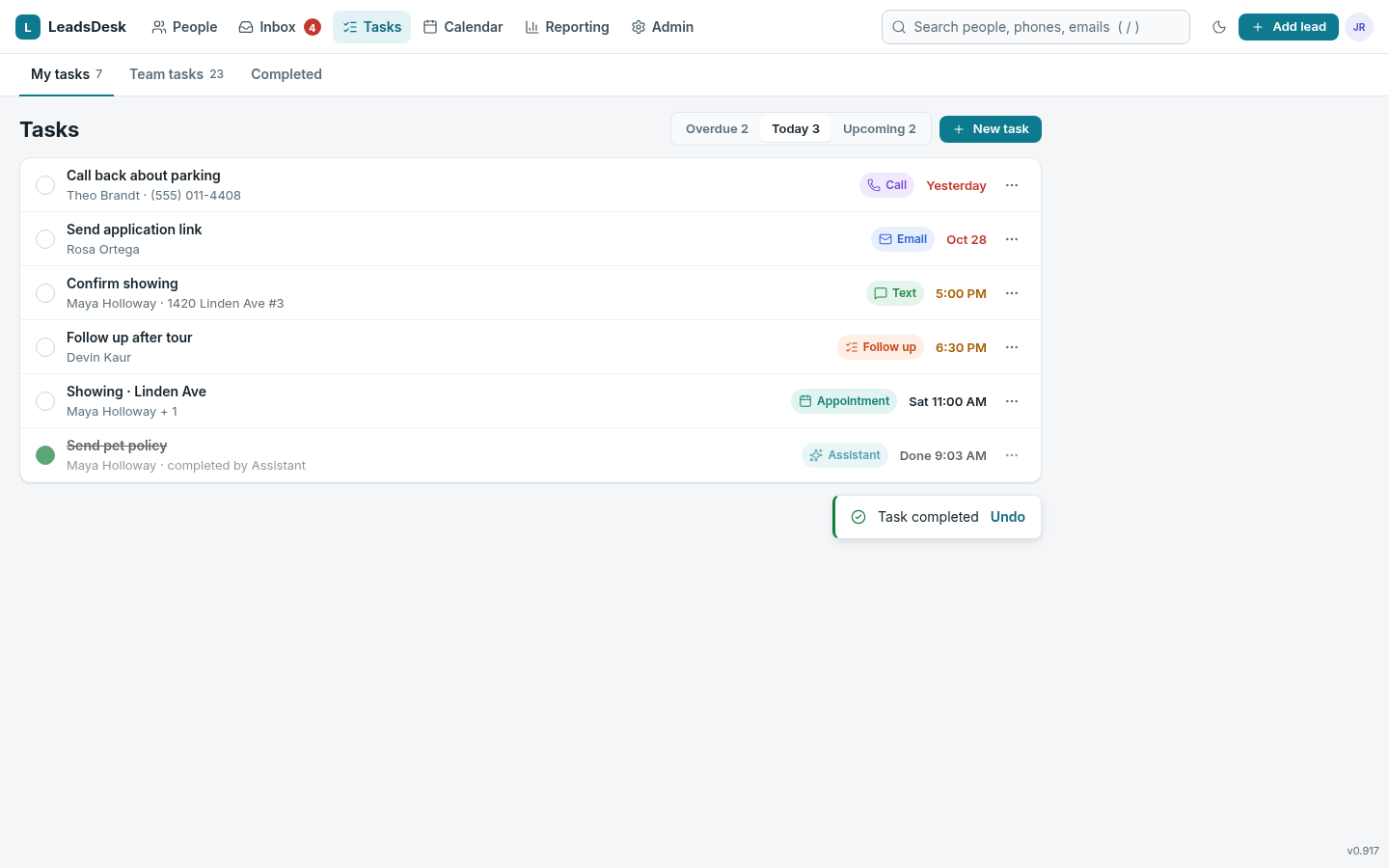
Task: Click the Assistant tag on Send pet policy
Action: (x=845, y=455)
